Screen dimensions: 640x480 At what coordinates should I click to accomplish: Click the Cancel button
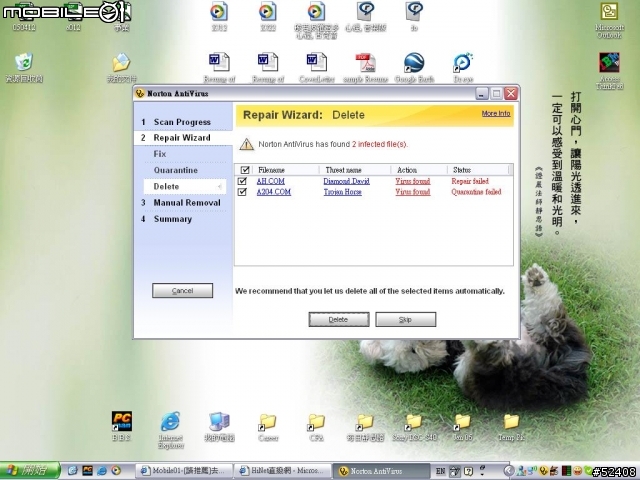(182, 291)
